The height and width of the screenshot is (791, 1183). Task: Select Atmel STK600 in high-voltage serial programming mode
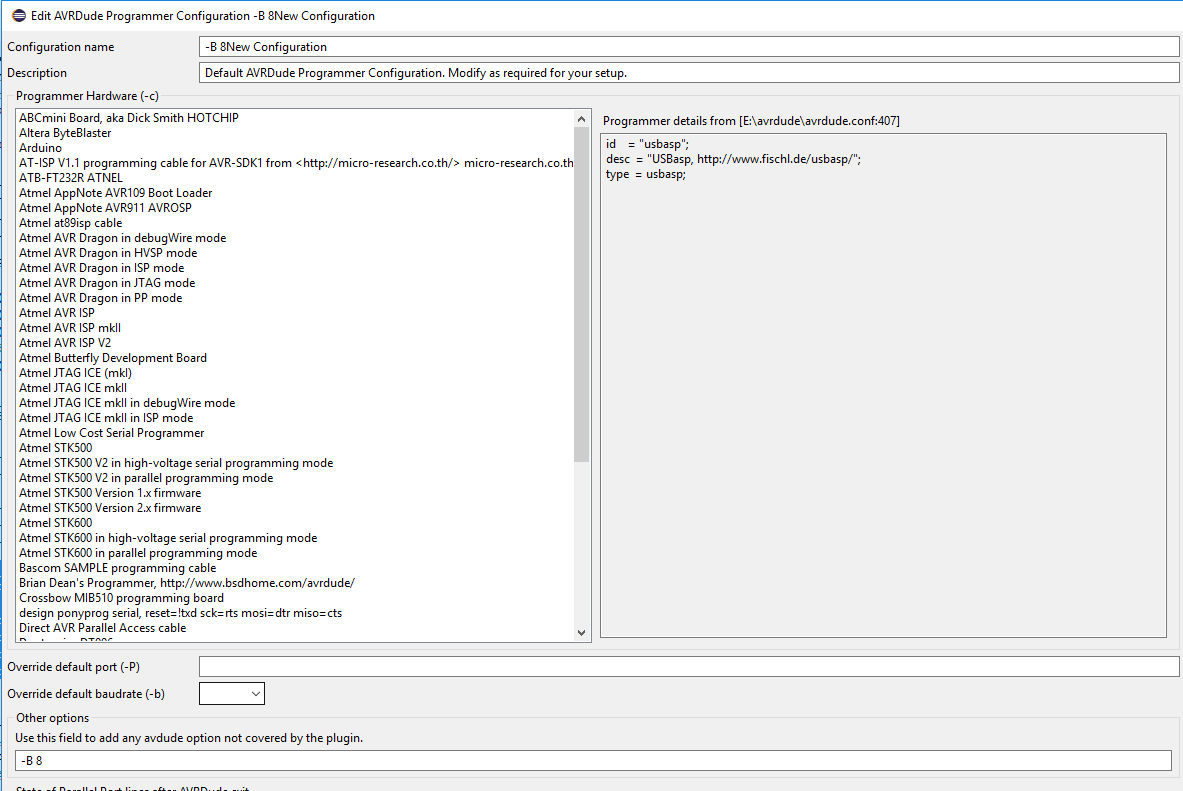[x=167, y=537]
